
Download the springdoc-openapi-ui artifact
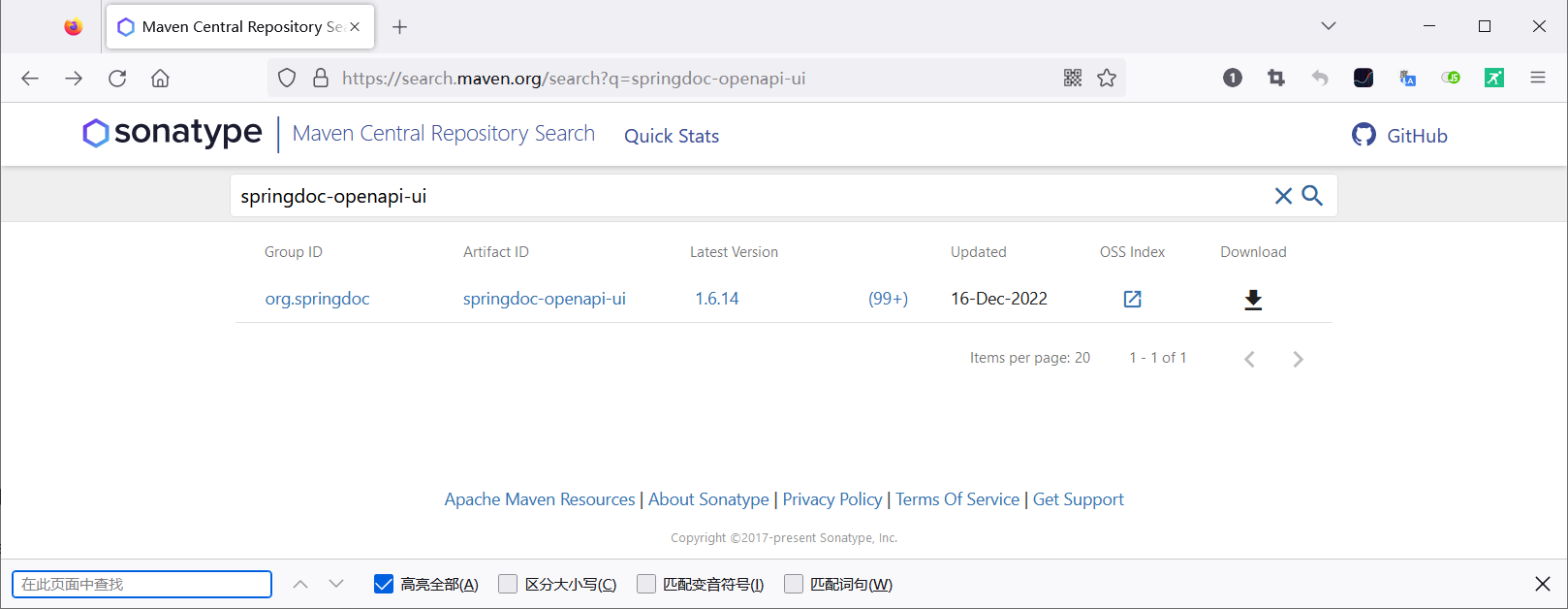coord(1253,300)
